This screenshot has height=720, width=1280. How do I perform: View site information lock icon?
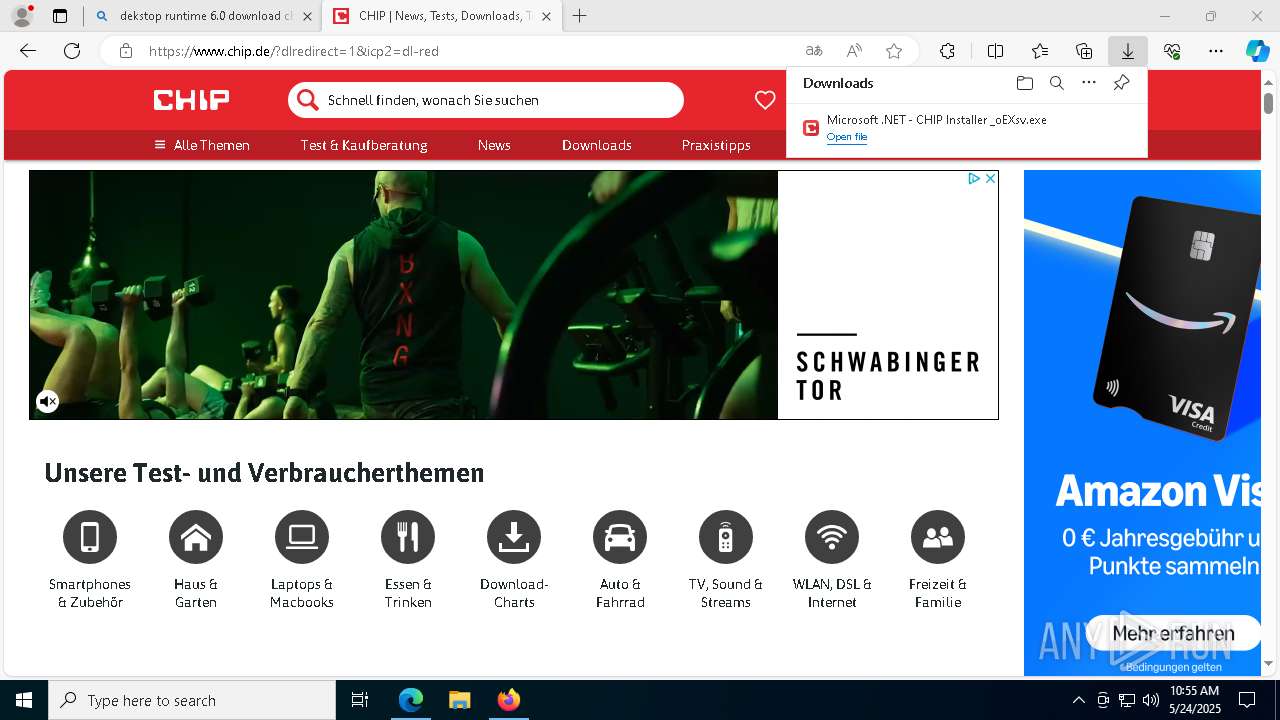(125, 51)
